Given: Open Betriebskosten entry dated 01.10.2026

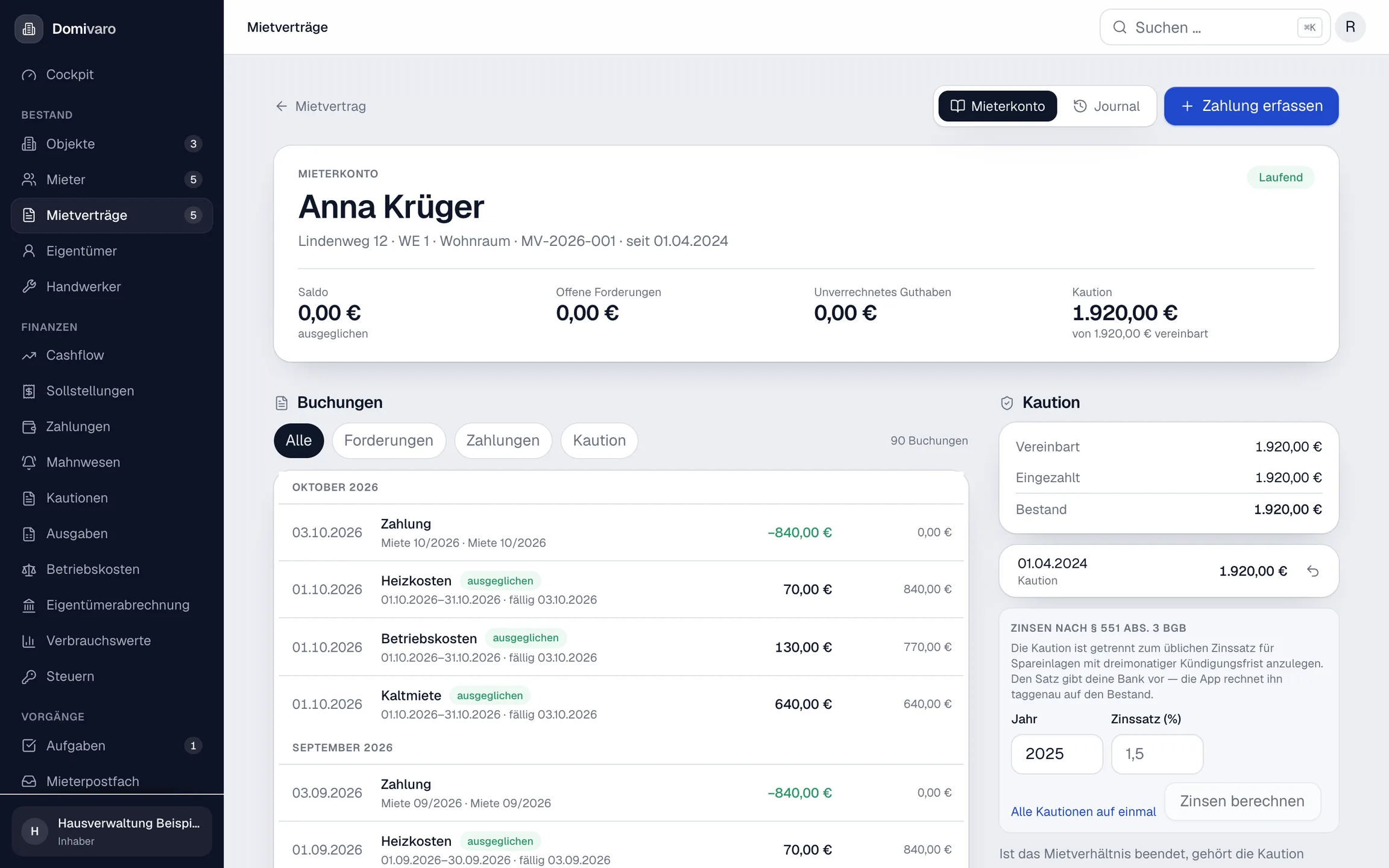Looking at the screenshot, I should tap(621, 647).
